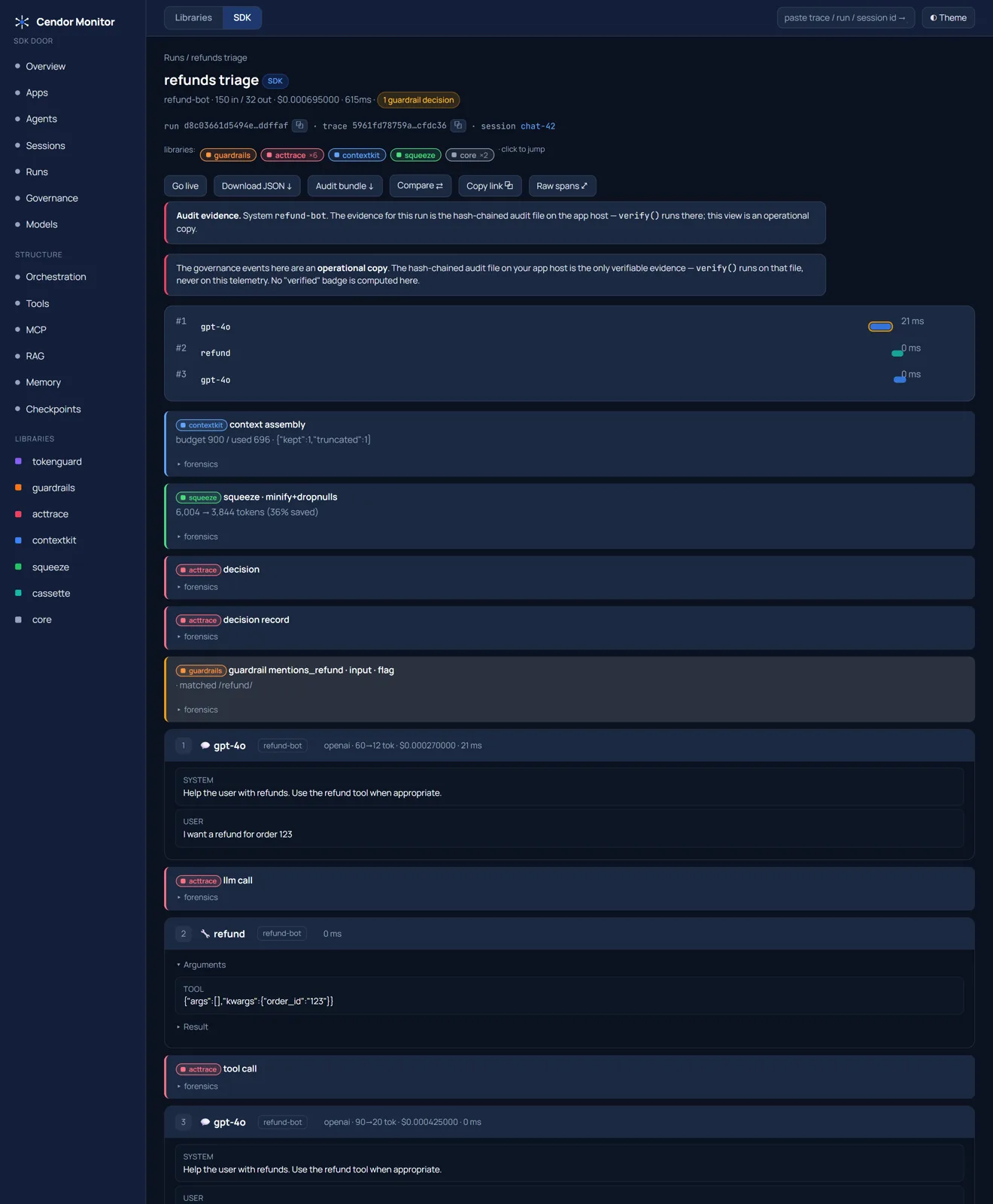Screen dimensions: 993x1204
Task: Click the step number 3 badge
Action: pos(184,1122)
